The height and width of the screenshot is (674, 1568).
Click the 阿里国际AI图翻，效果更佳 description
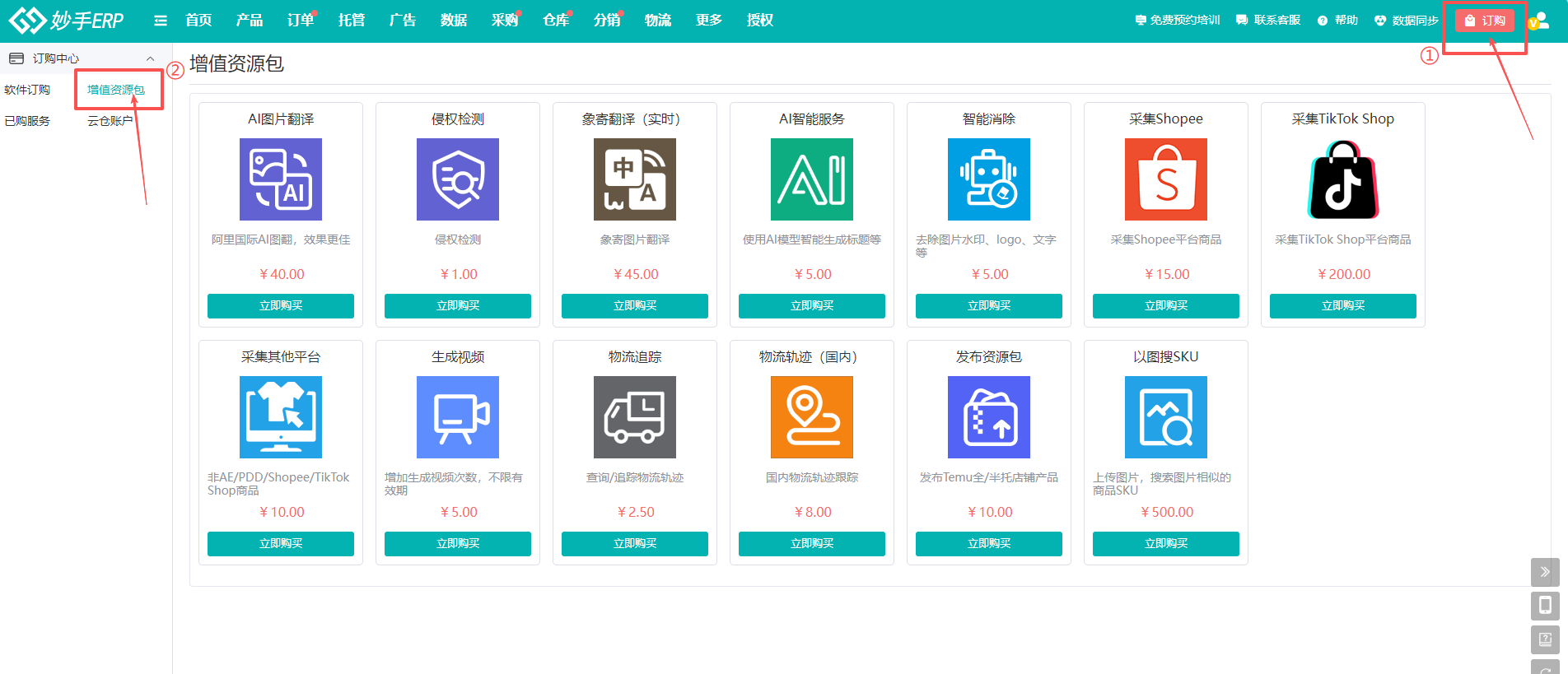[x=281, y=239]
